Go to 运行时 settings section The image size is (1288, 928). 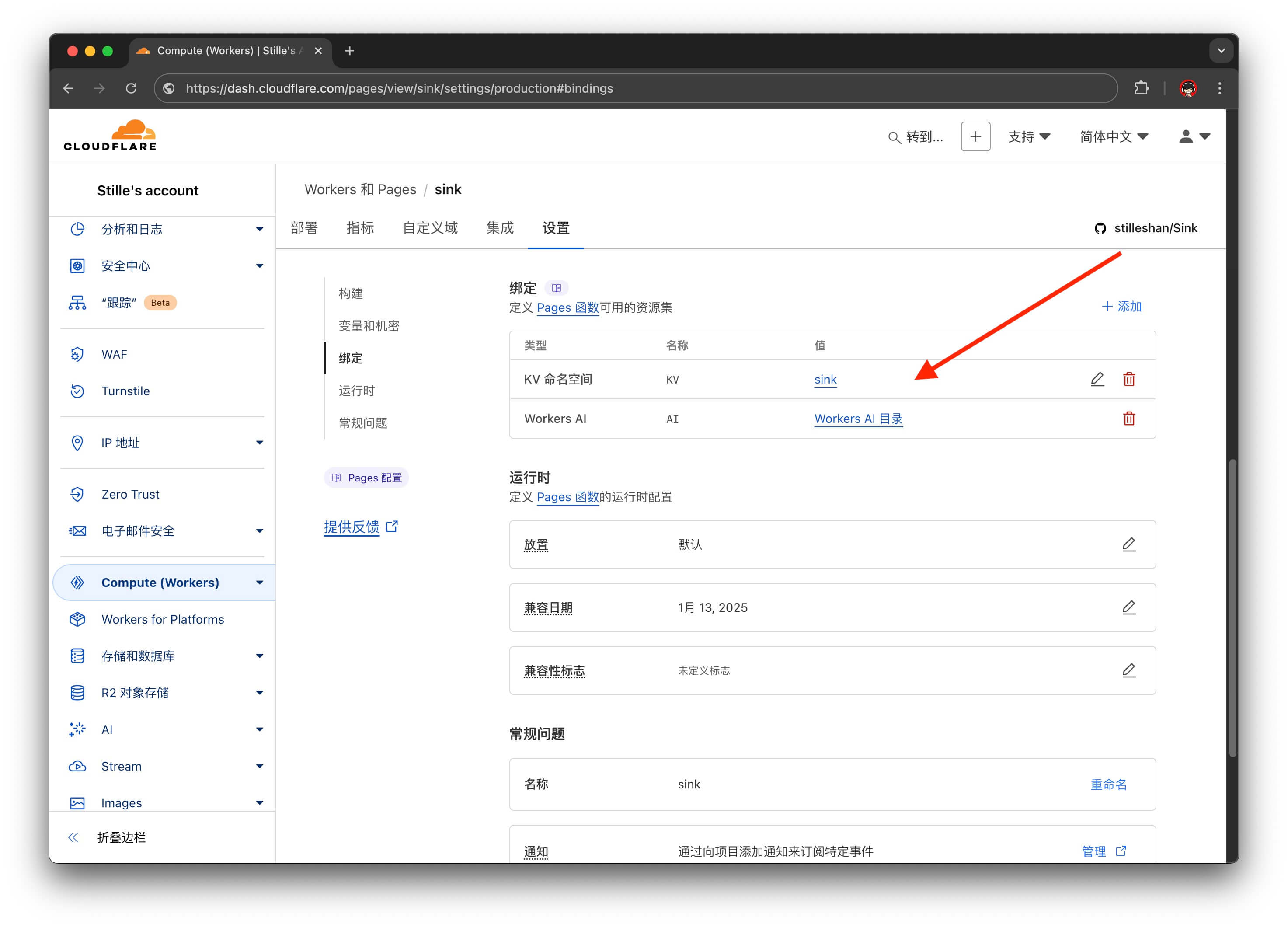(357, 391)
